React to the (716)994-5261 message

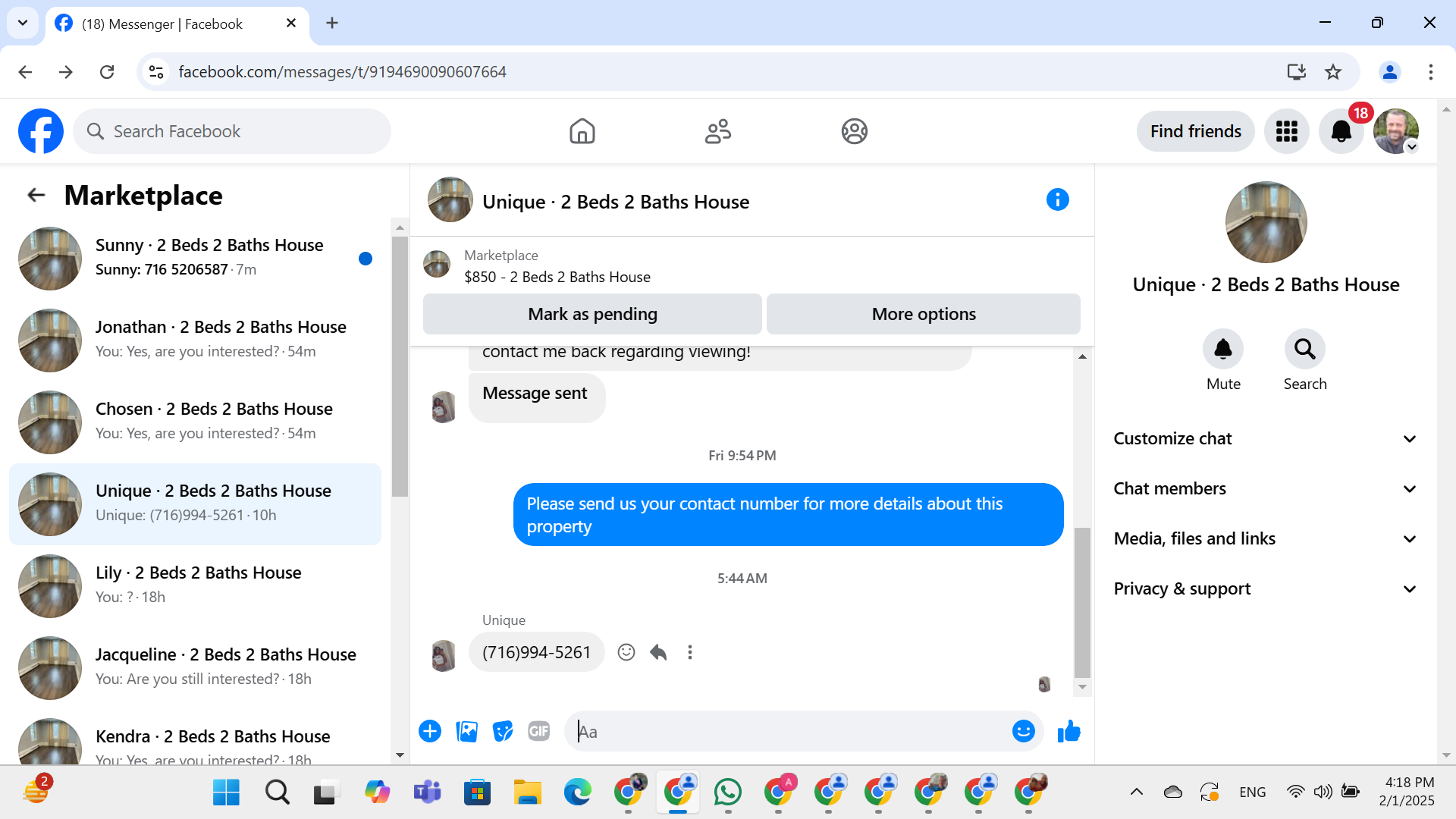coord(626,652)
